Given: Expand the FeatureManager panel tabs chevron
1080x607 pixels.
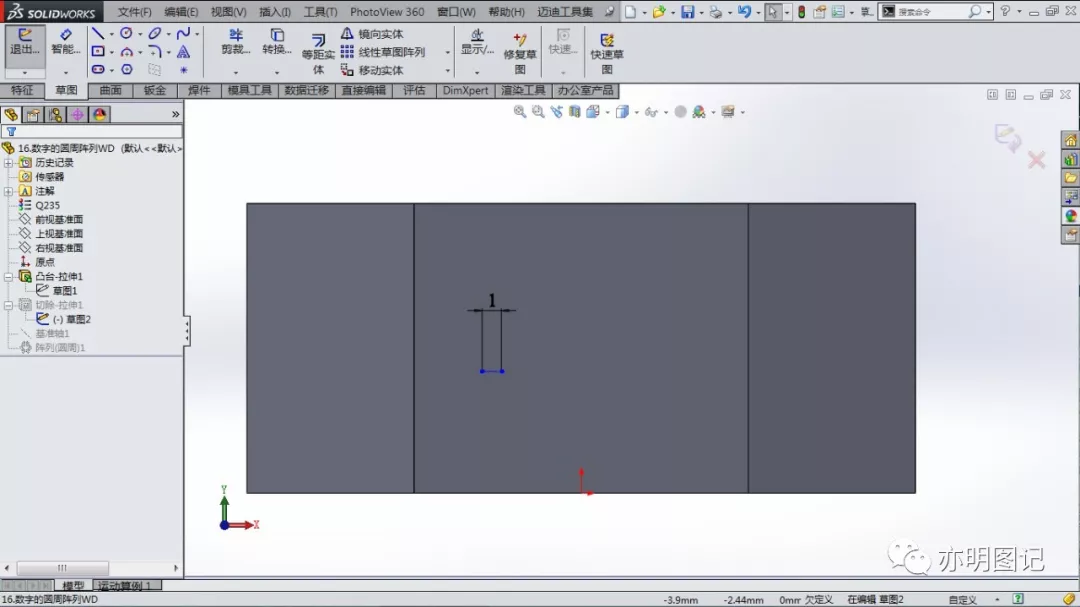Looking at the screenshot, I should pyautogui.click(x=176, y=114).
